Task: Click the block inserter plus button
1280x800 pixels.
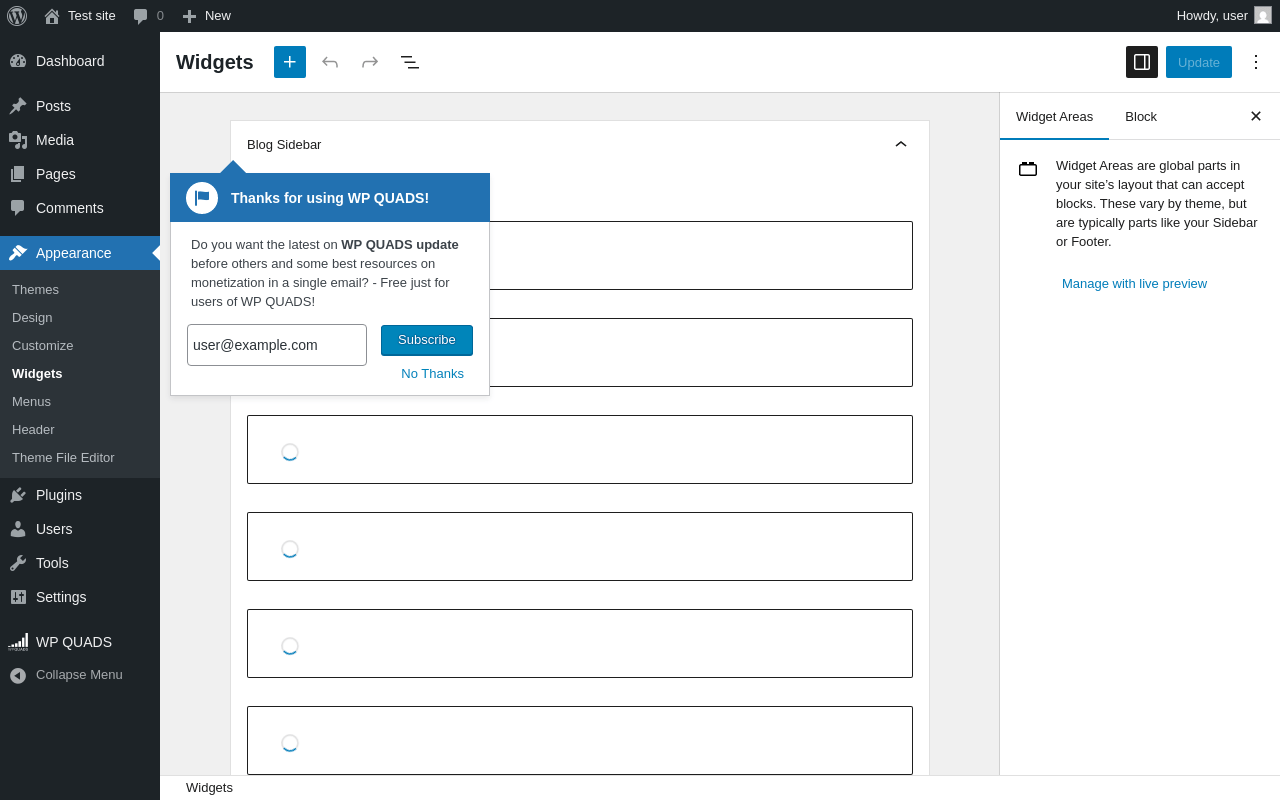Action: click(x=290, y=62)
